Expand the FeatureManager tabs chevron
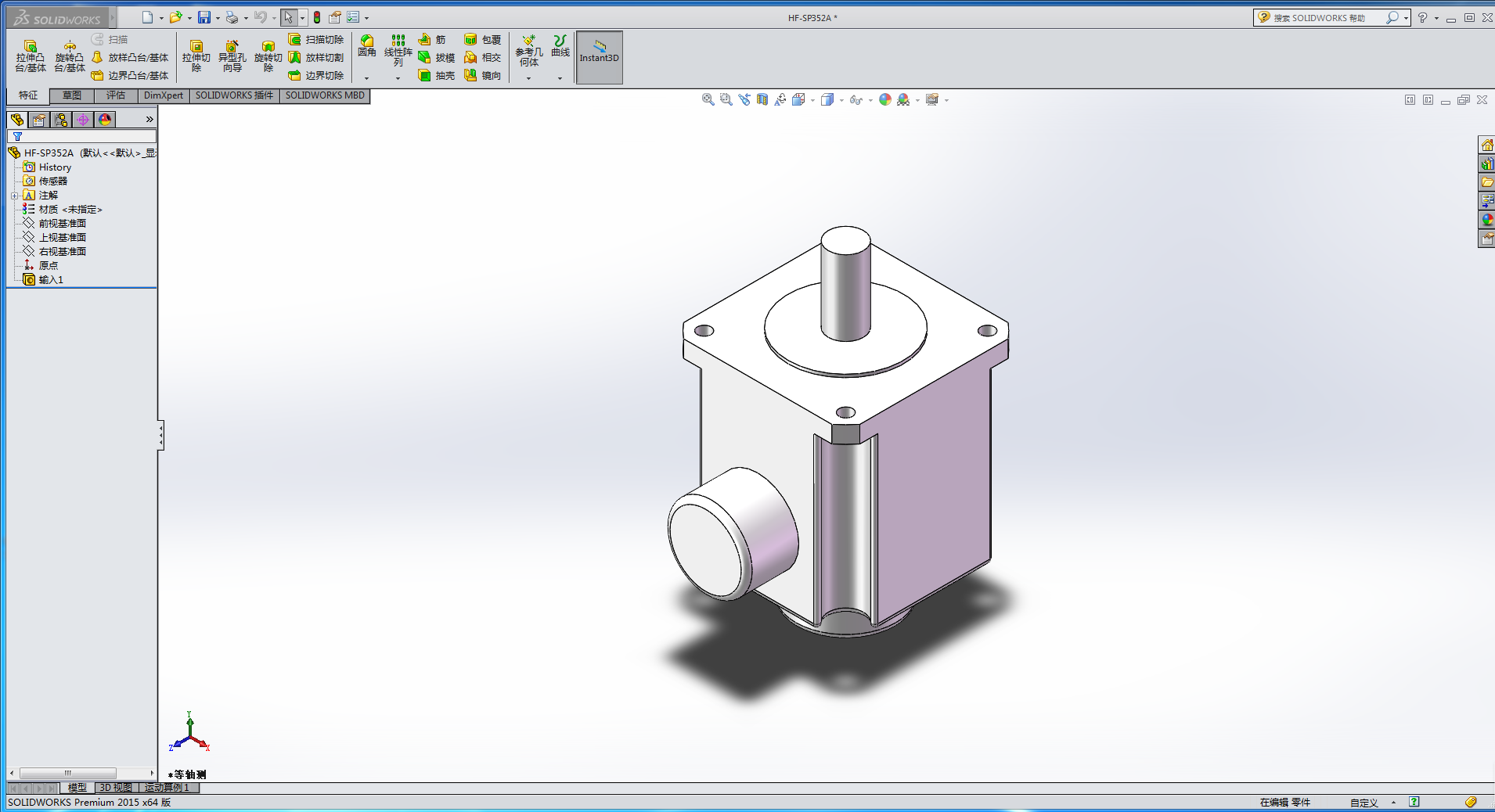1495x812 pixels. [x=149, y=120]
